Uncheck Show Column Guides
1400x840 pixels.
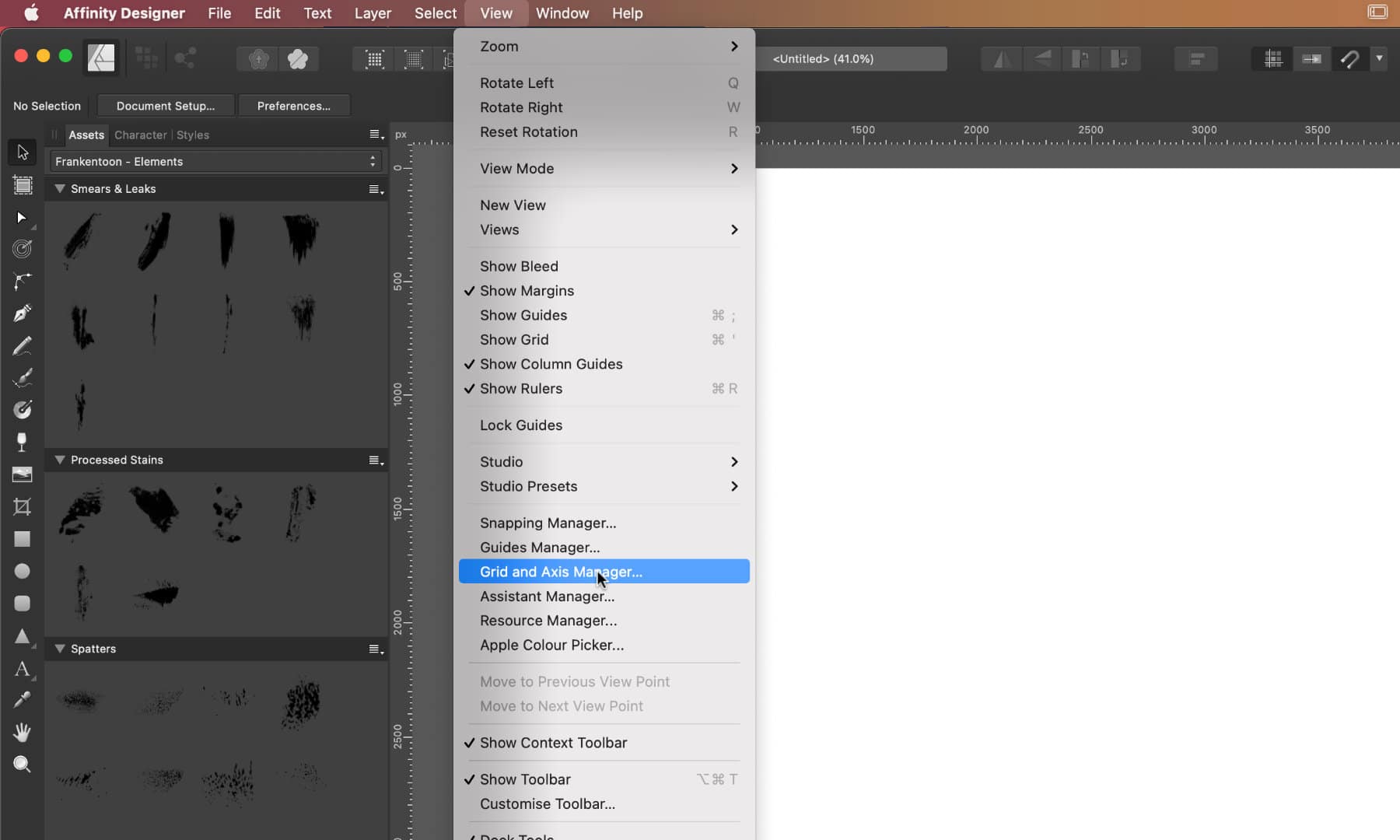click(551, 364)
